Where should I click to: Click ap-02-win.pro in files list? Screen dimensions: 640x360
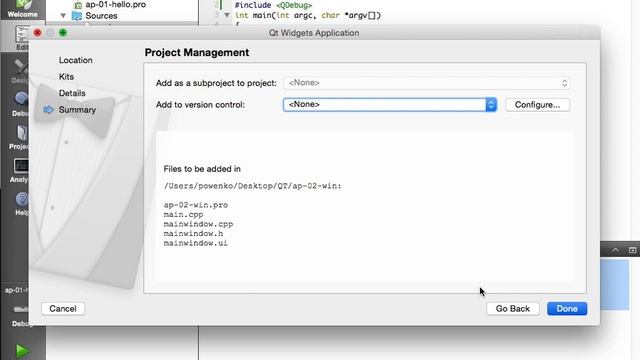pyautogui.click(x=196, y=205)
